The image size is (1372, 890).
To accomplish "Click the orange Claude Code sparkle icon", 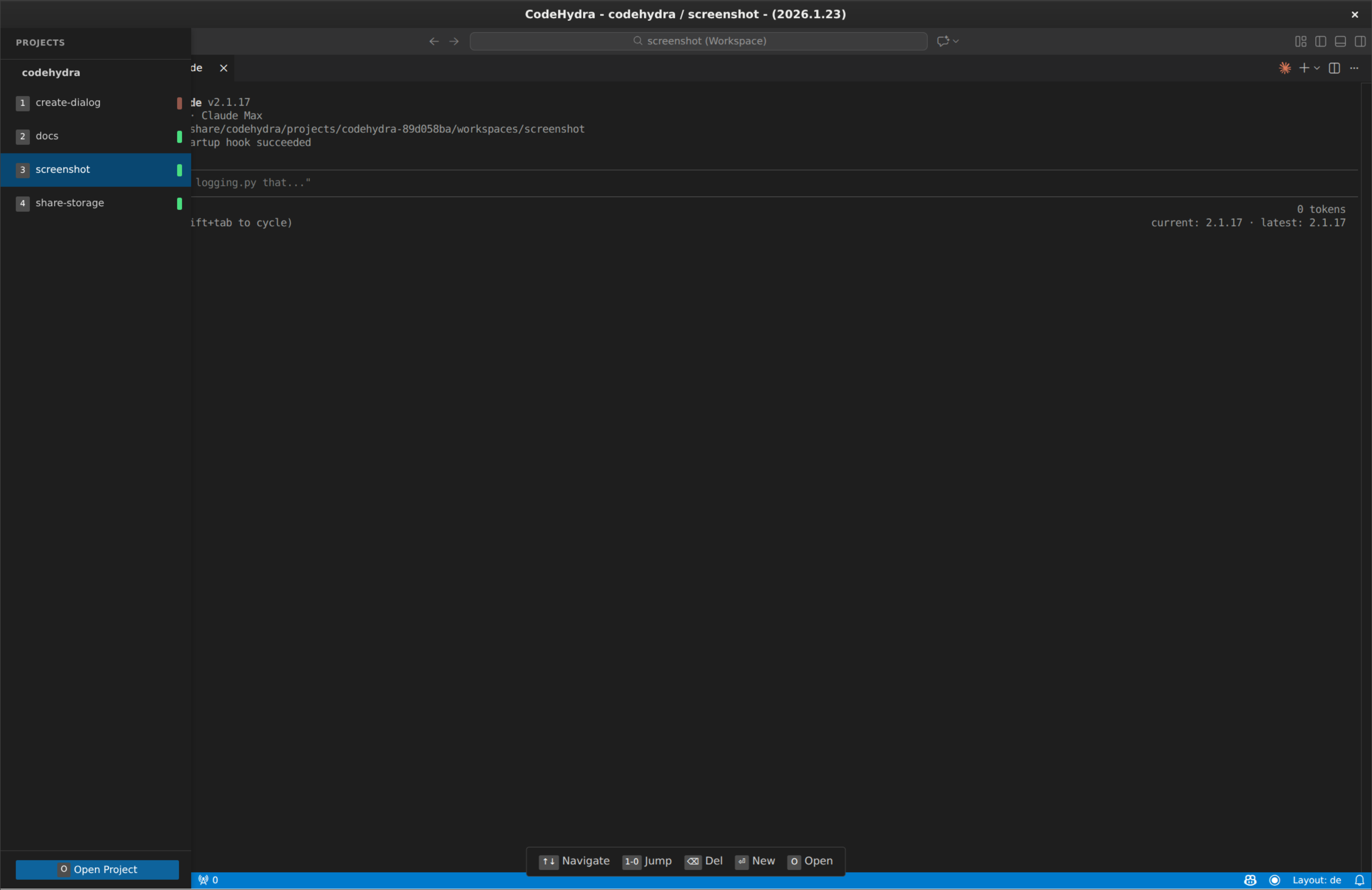I will [x=1284, y=68].
